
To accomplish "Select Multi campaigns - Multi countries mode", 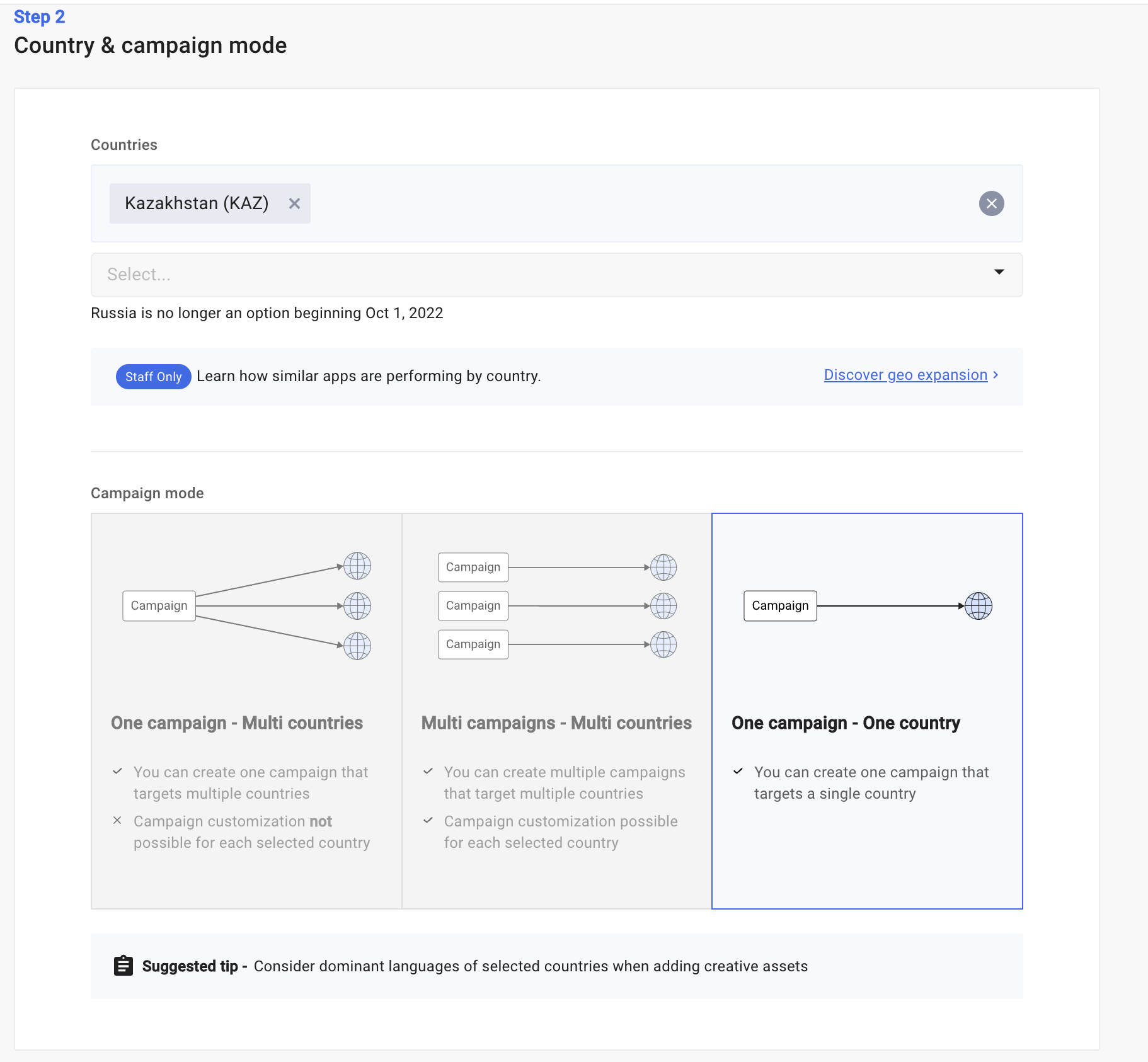I will [556, 711].
